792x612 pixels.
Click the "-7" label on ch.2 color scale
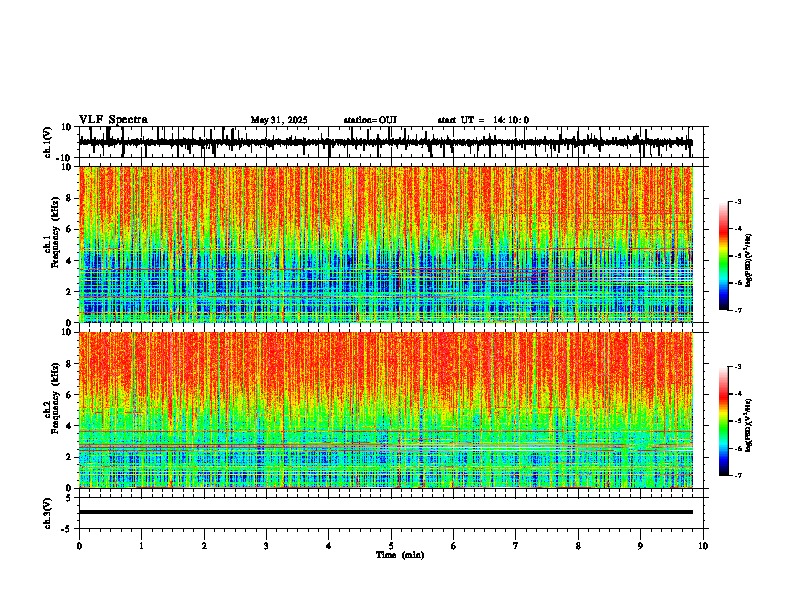(x=738, y=475)
